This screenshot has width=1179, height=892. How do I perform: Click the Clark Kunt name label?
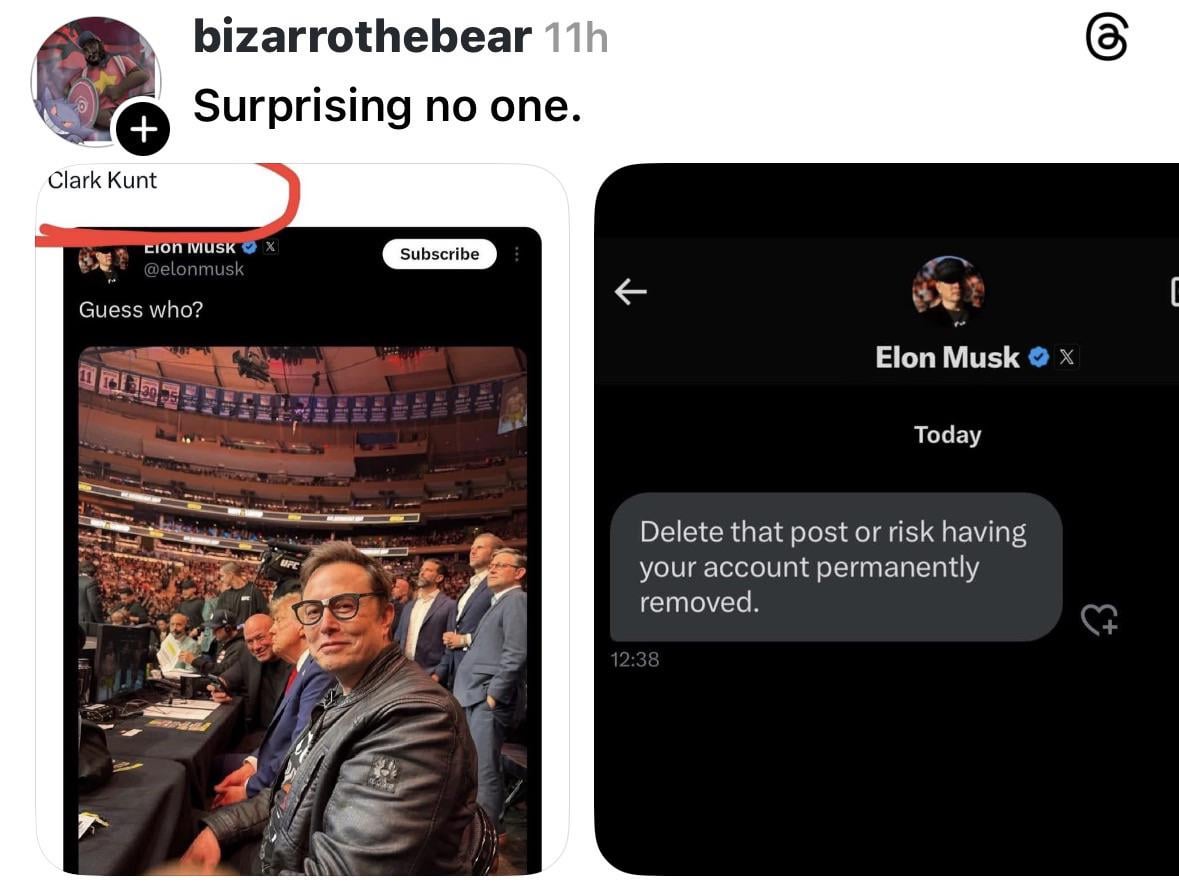(x=102, y=181)
